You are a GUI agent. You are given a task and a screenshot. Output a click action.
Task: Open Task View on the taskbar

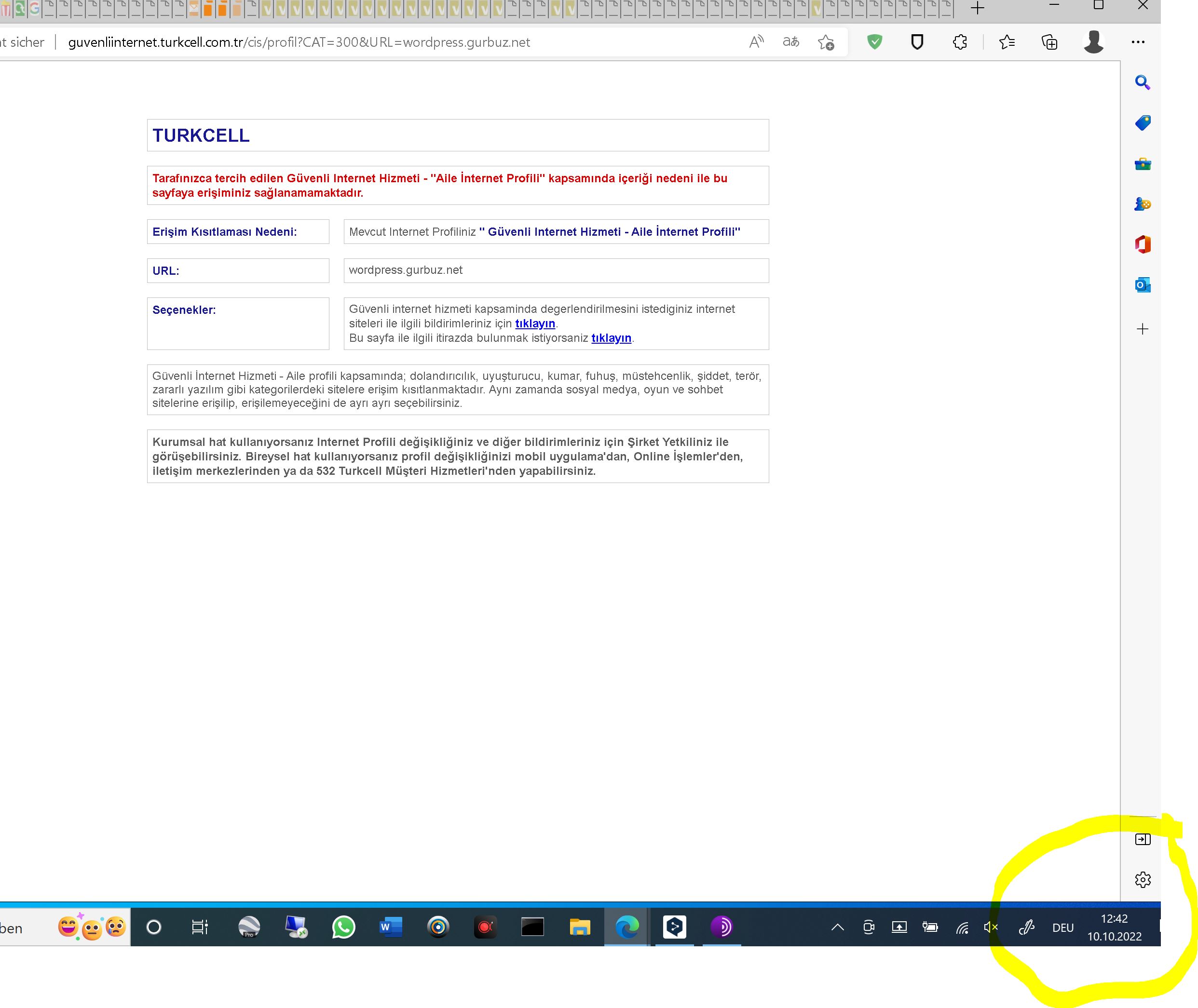(200, 927)
